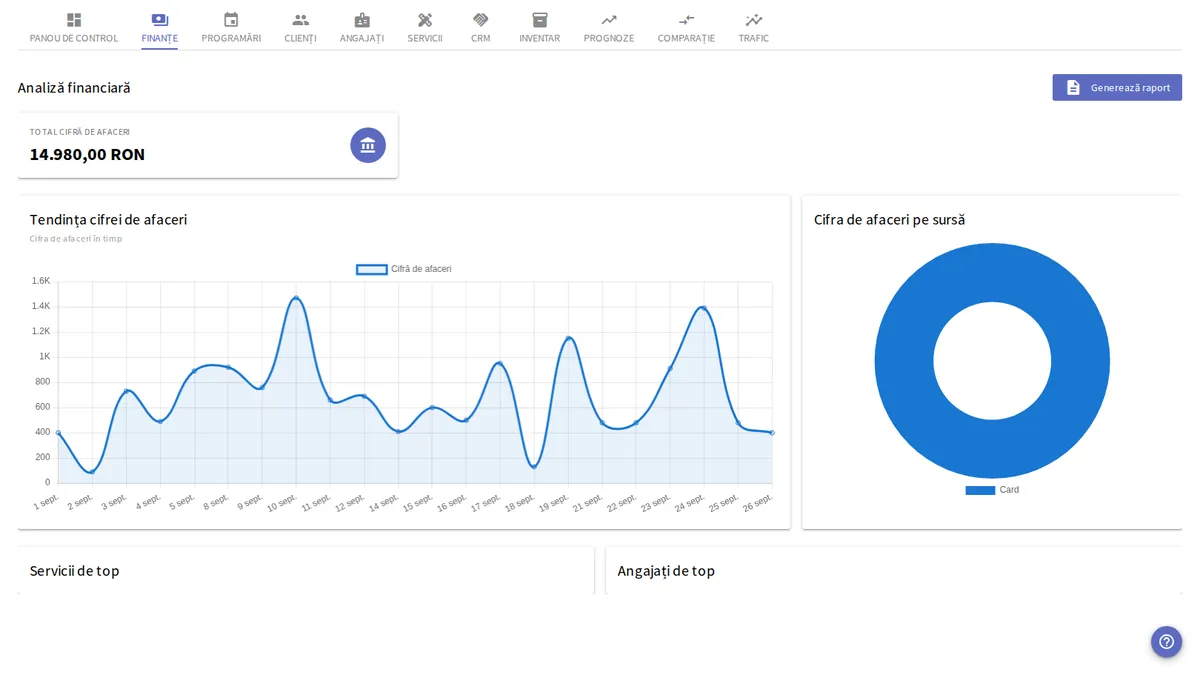Click the Tendința cifrei de afaceri title
This screenshot has width=1200, height=675.
pyautogui.click(x=108, y=219)
